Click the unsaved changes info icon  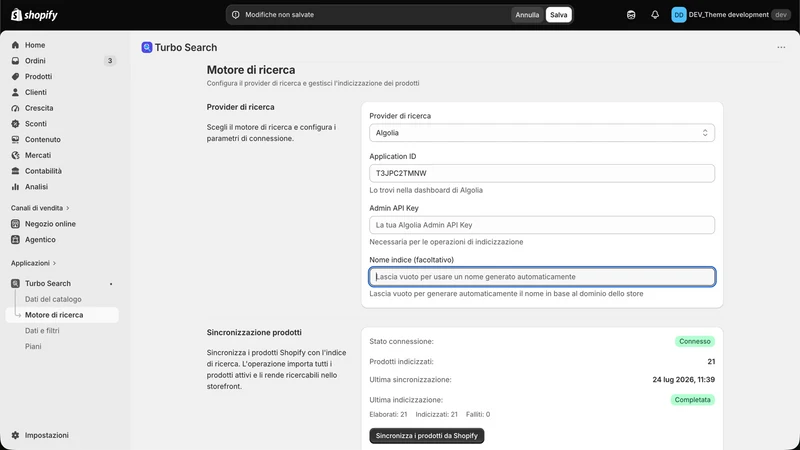236,15
